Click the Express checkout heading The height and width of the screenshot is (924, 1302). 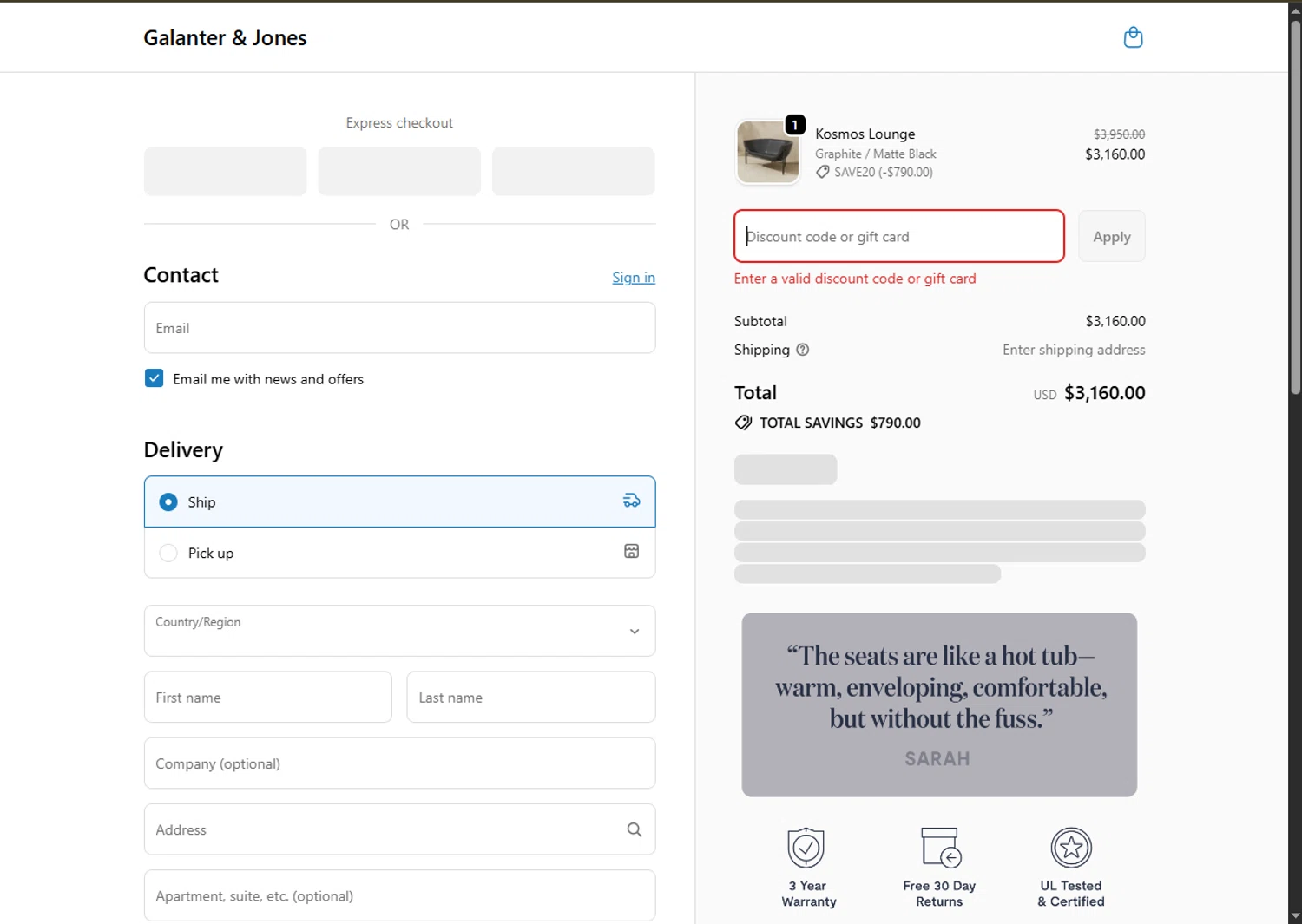399,123
